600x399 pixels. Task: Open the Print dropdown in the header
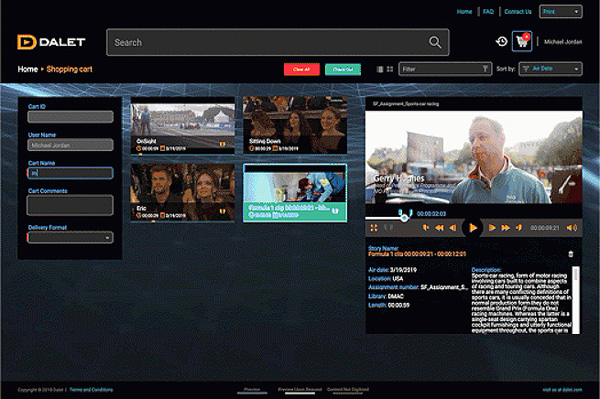(x=561, y=11)
